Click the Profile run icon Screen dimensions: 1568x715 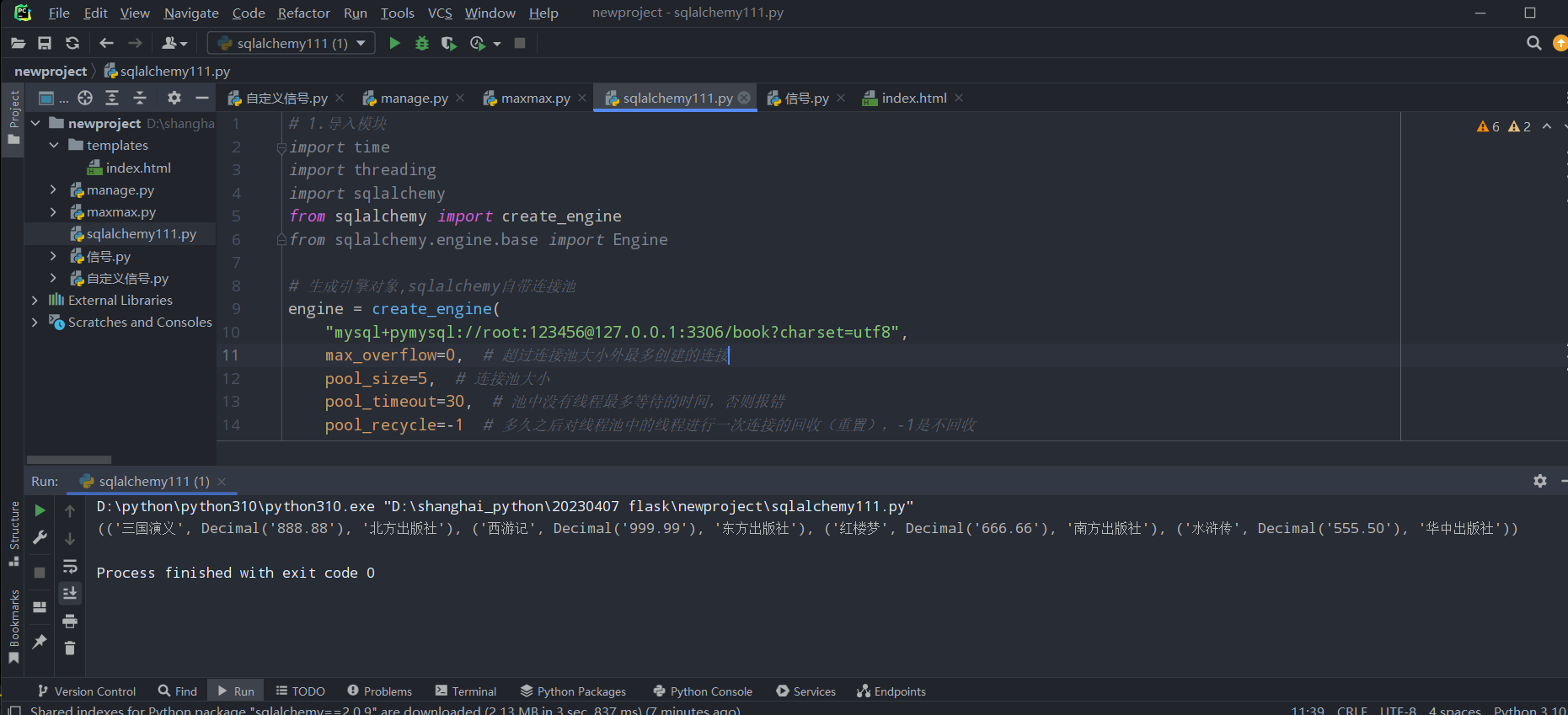coord(478,43)
